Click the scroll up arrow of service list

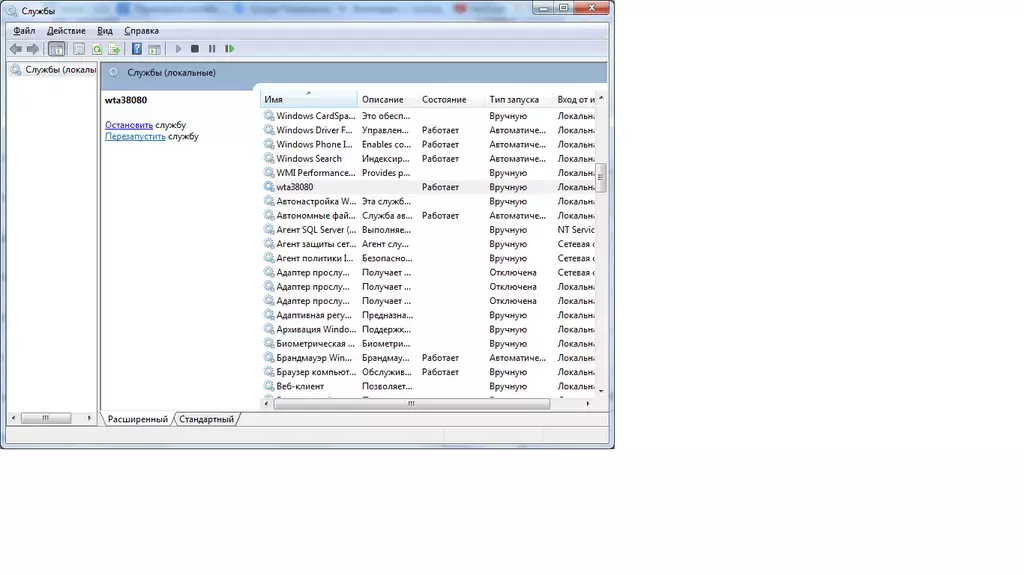click(601, 98)
